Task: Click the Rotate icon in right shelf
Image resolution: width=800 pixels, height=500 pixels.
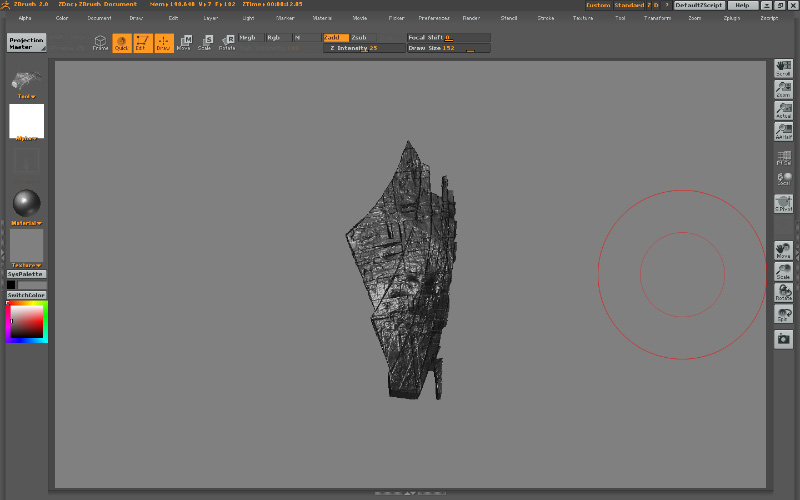Action: 784,292
